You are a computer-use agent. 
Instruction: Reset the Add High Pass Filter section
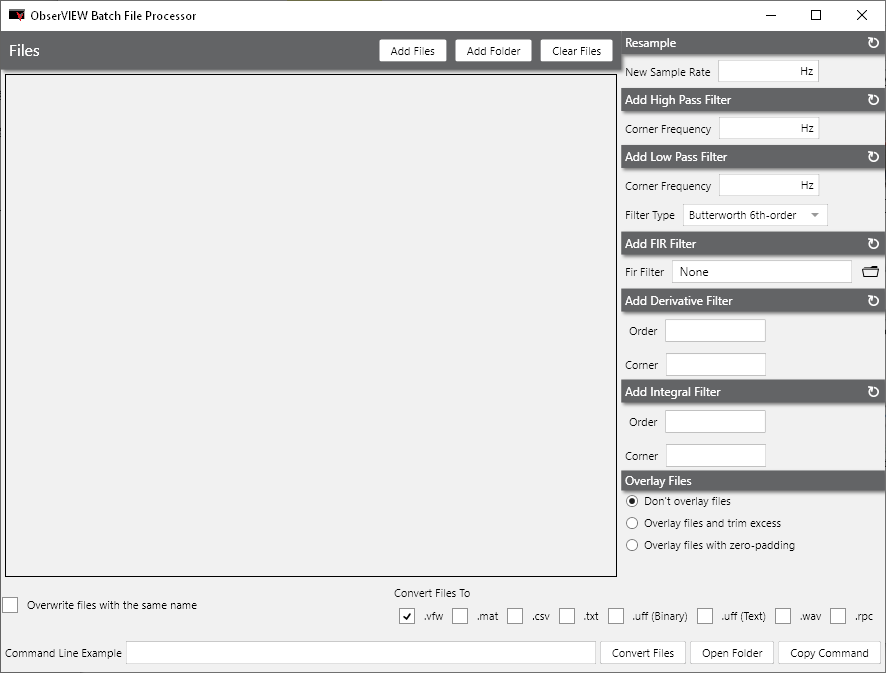tap(873, 100)
